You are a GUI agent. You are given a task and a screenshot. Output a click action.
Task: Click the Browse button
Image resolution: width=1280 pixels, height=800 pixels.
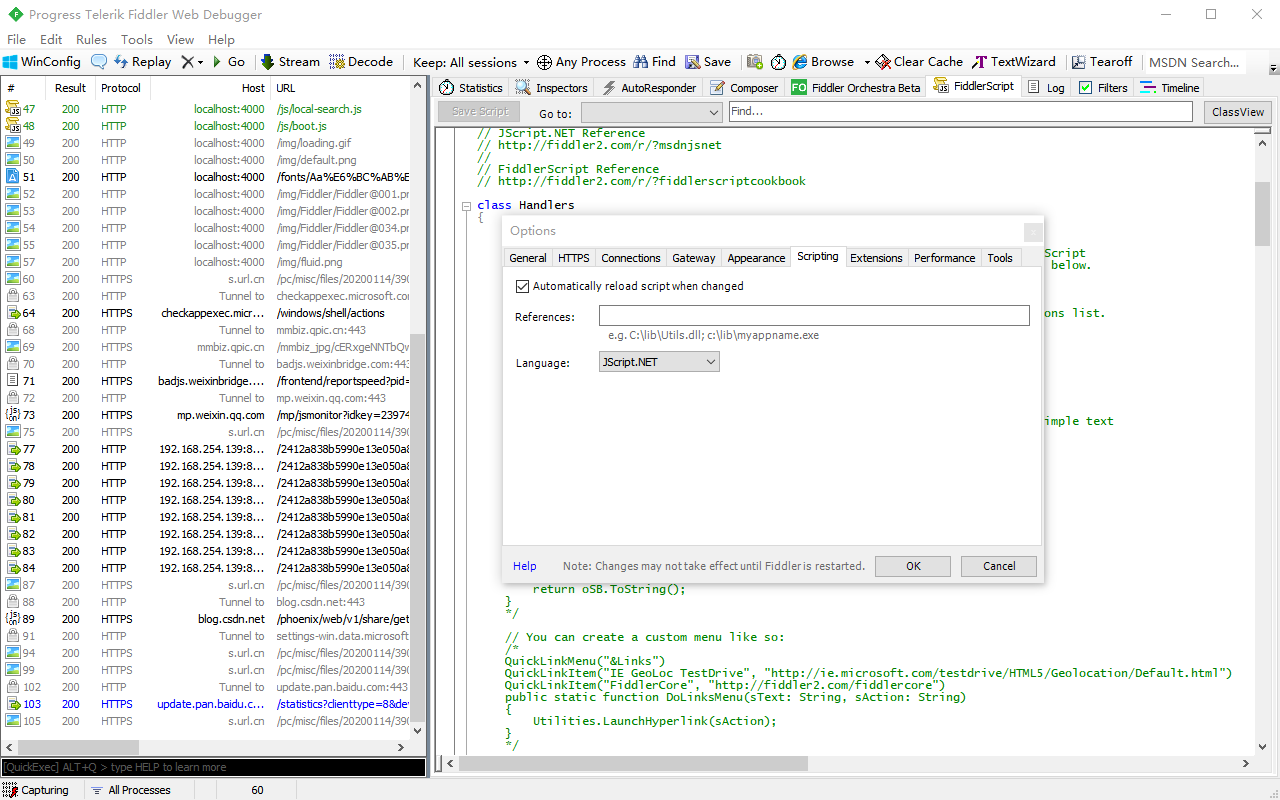point(823,62)
